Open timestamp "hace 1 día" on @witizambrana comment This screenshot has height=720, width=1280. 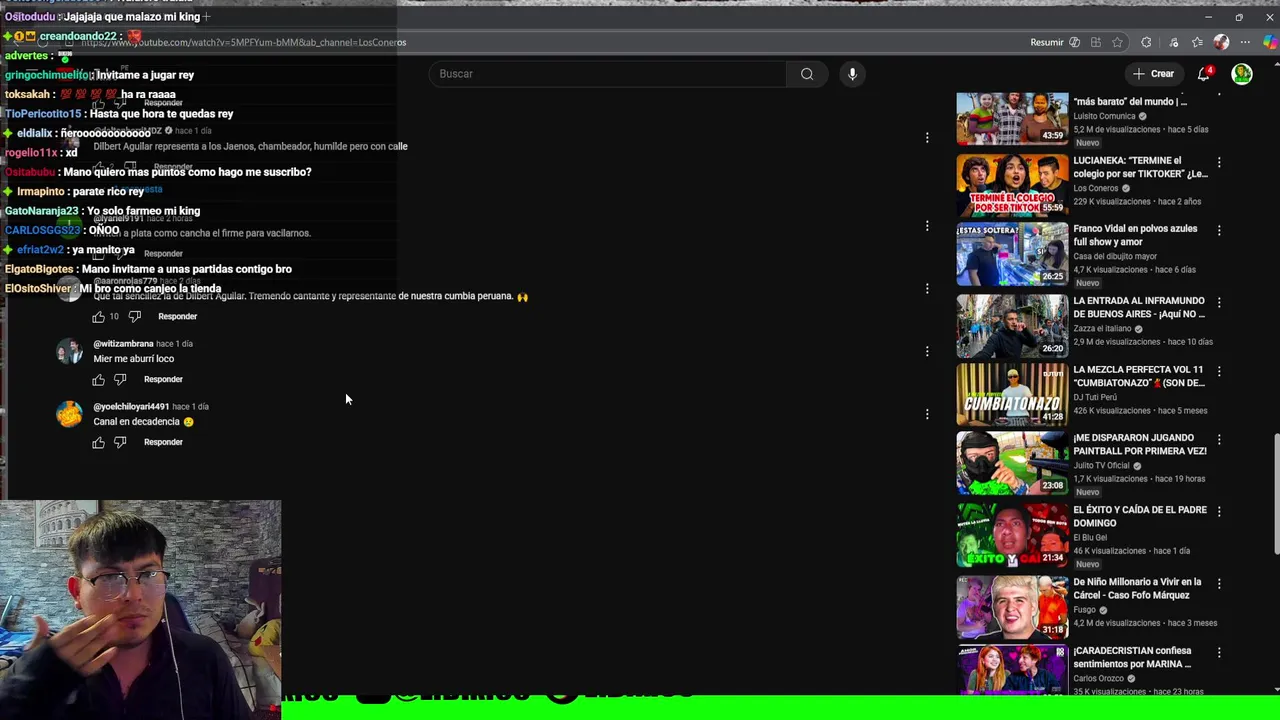point(174,344)
